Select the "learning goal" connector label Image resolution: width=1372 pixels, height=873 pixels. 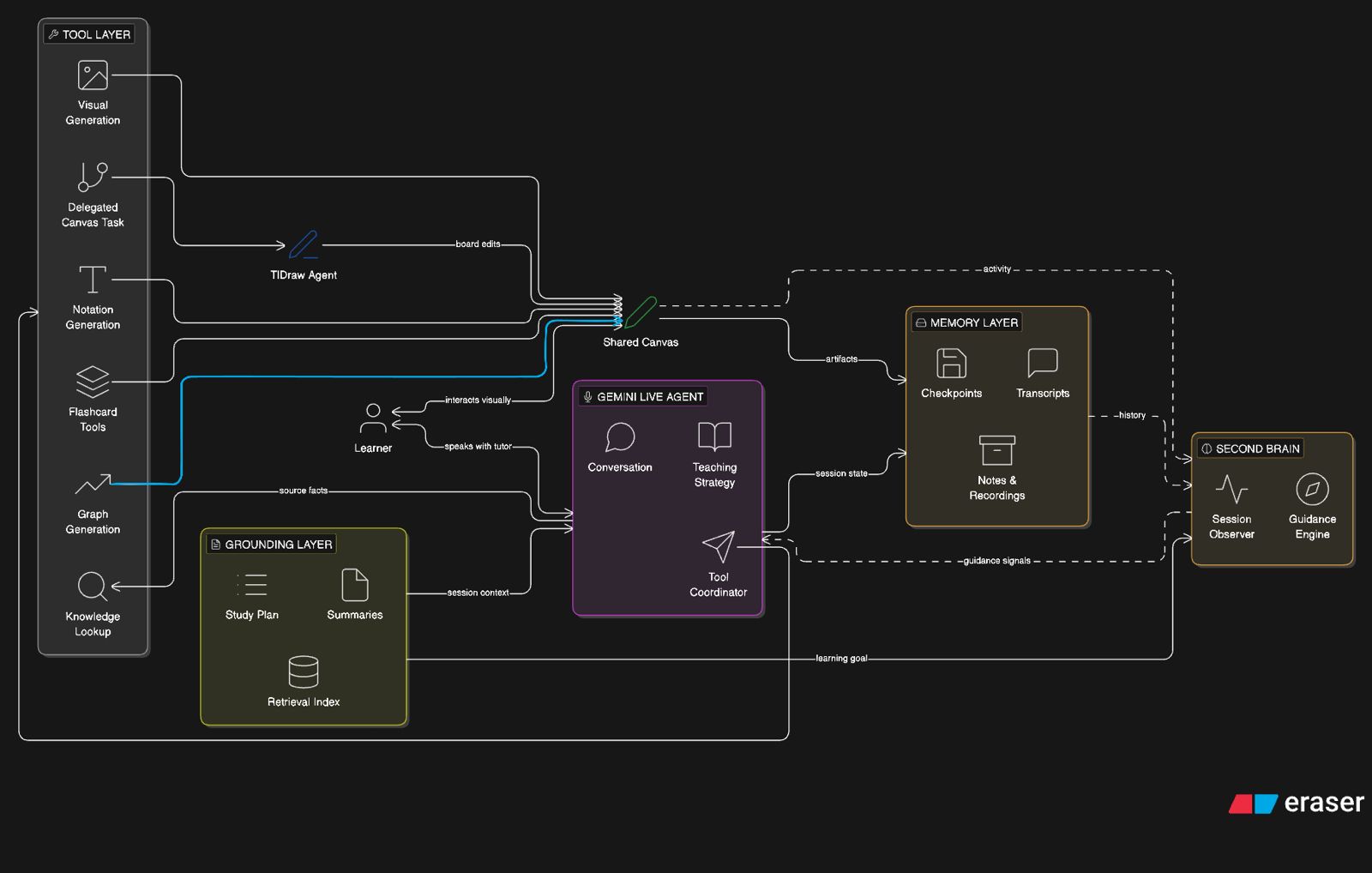[x=841, y=659]
